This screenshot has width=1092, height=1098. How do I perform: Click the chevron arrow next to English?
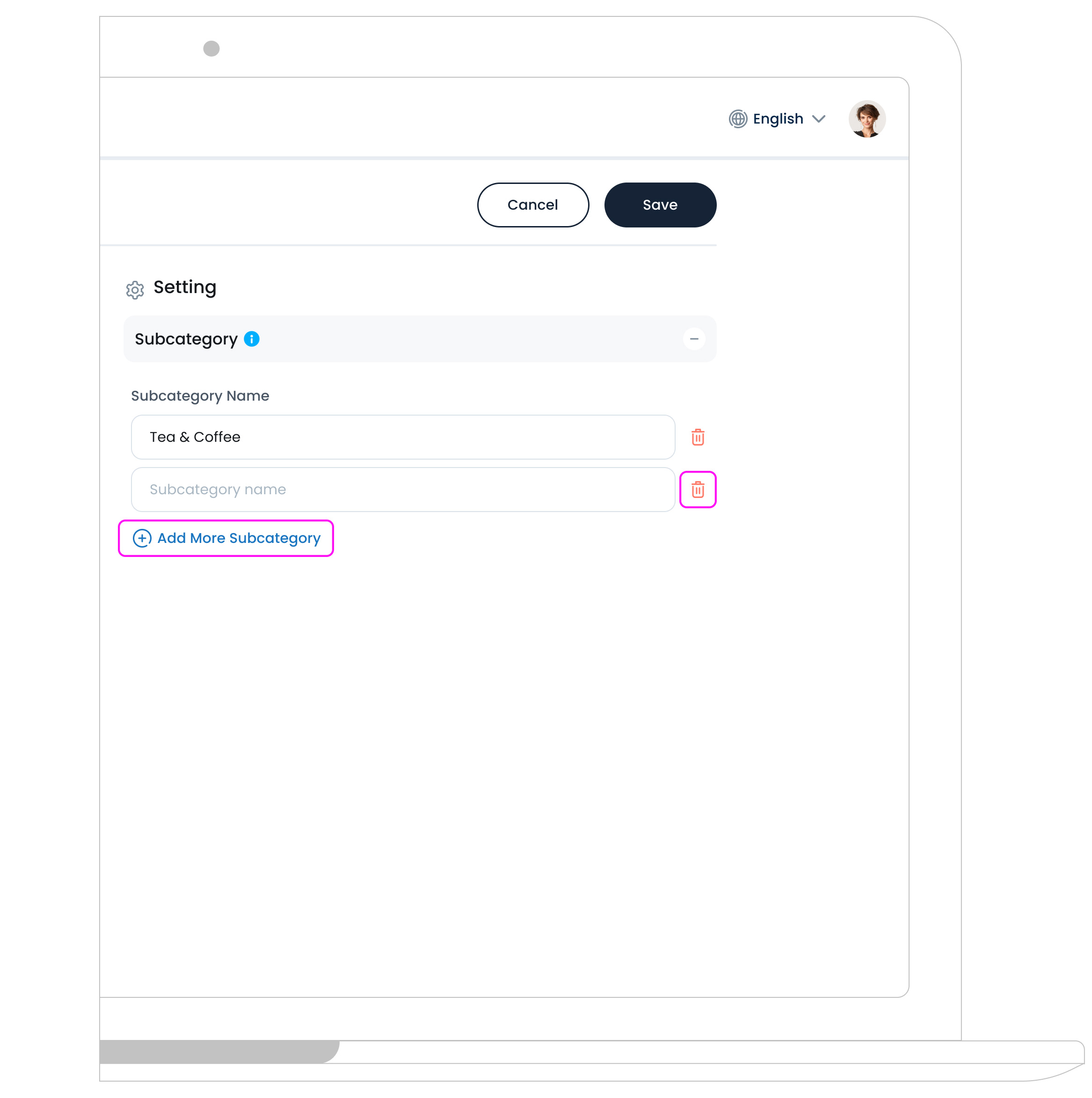point(819,119)
